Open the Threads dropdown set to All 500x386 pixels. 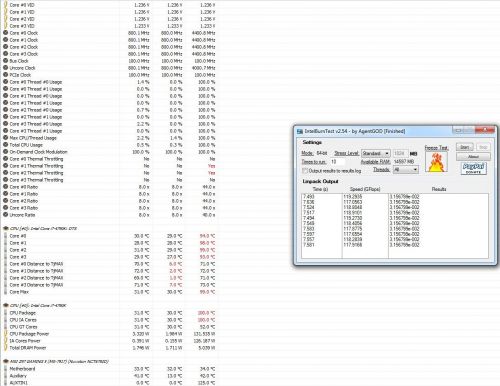tap(406, 170)
